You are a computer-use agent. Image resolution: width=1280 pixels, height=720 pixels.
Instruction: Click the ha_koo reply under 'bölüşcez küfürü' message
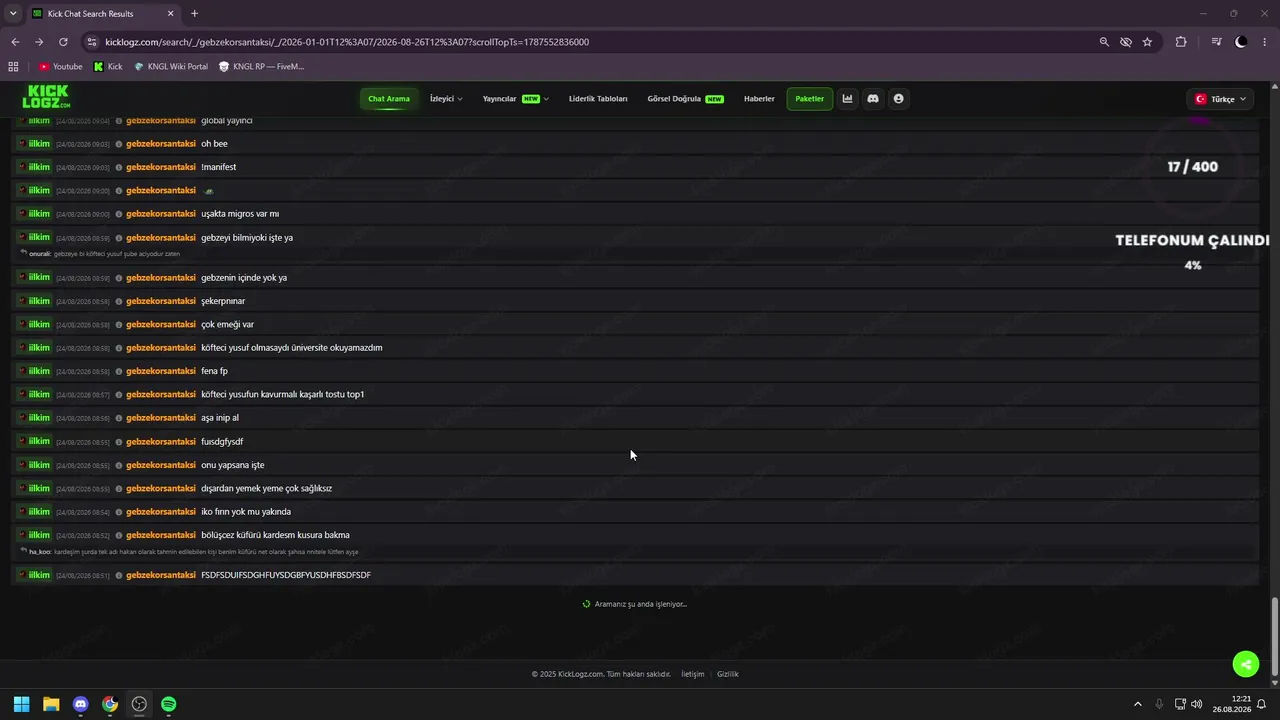click(x=189, y=552)
